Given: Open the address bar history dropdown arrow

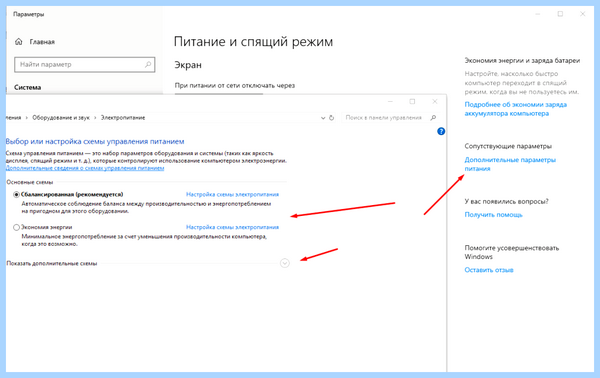Looking at the screenshot, I should [323, 118].
